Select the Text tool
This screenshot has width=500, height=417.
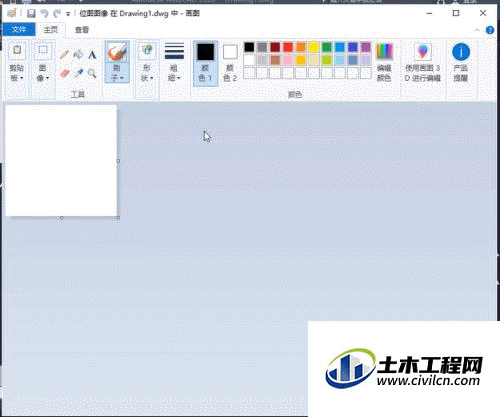coord(92,54)
